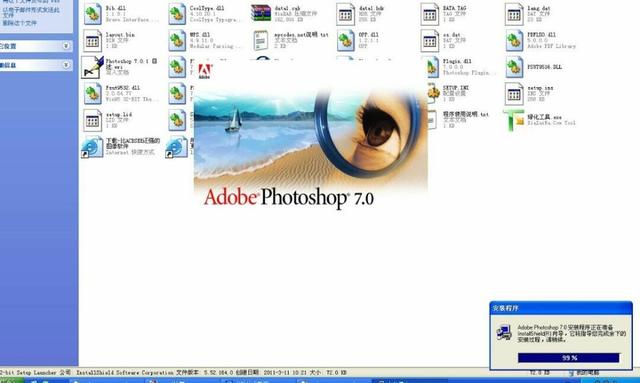The height and width of the screenshot is (383, 640).
Task: Click the Adobe logo on the splash screen
Action: tap(204, 71)
